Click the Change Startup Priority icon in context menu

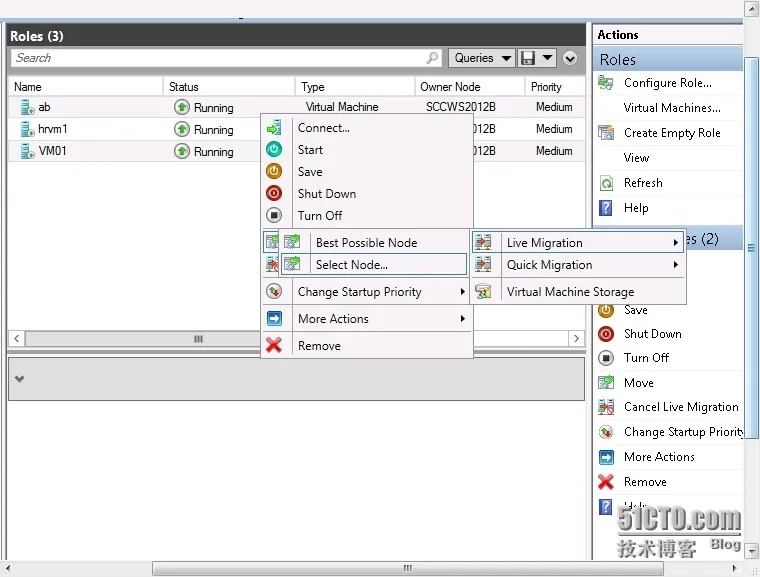point(274,291)
